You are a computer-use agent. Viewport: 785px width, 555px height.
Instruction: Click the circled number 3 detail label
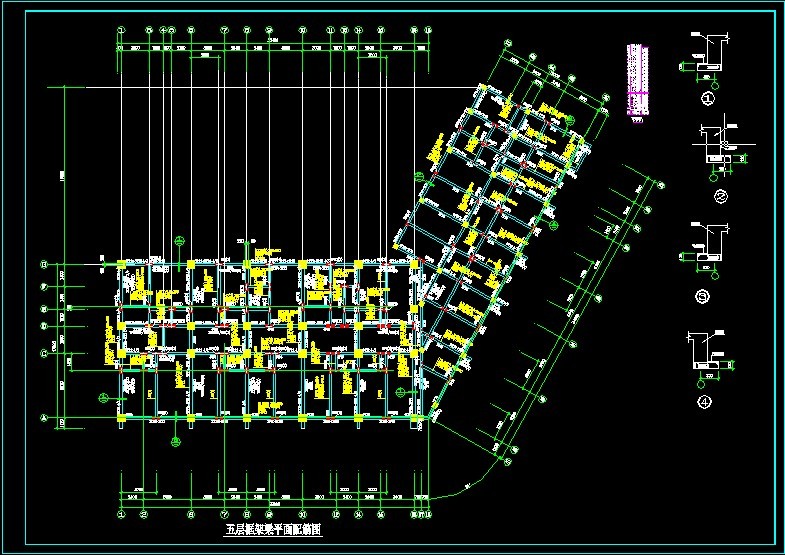pyautogui.click(x=706, y=297)
